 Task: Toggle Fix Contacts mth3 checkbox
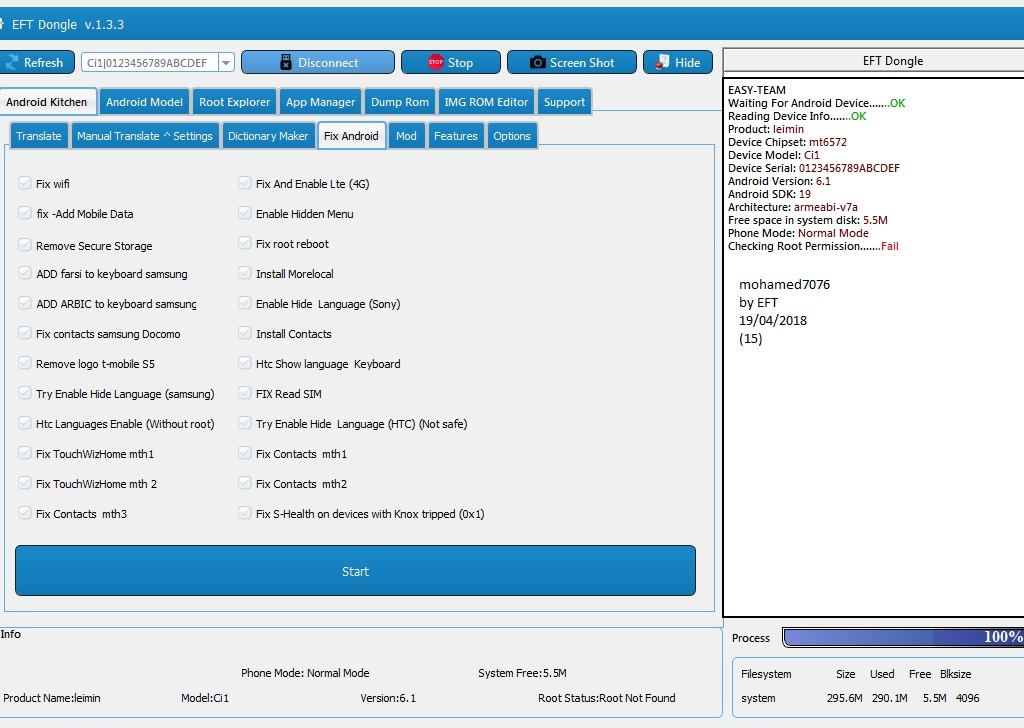25,513
